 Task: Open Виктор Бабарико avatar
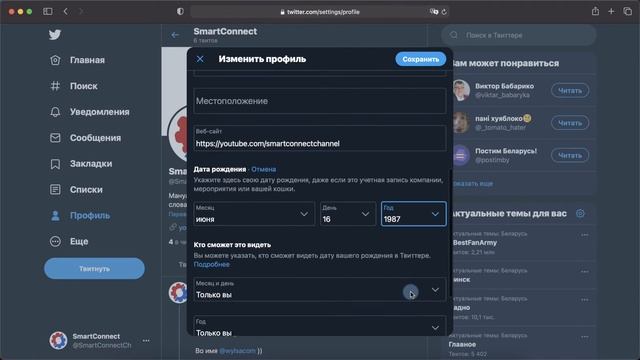coord(461,90)
